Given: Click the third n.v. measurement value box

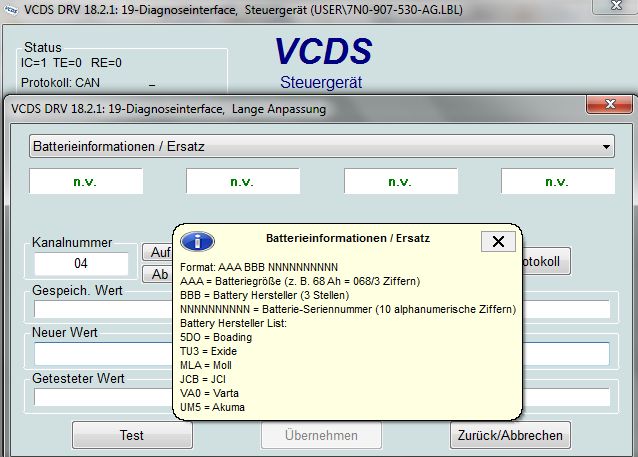Looking at the screenshot, I should click(x=401, y=181).
